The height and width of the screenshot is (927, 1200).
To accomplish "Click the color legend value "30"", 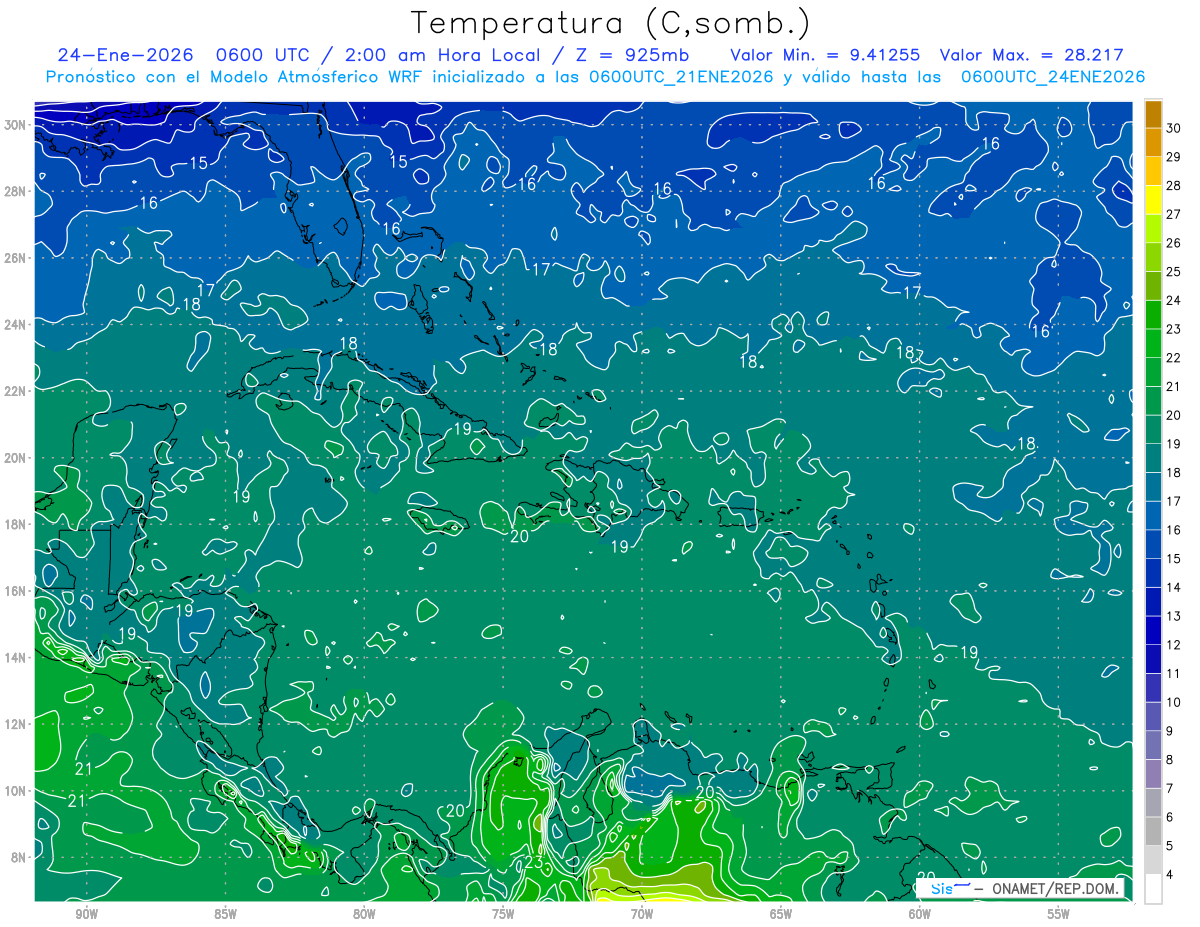I will click(x=1174, y=128).
